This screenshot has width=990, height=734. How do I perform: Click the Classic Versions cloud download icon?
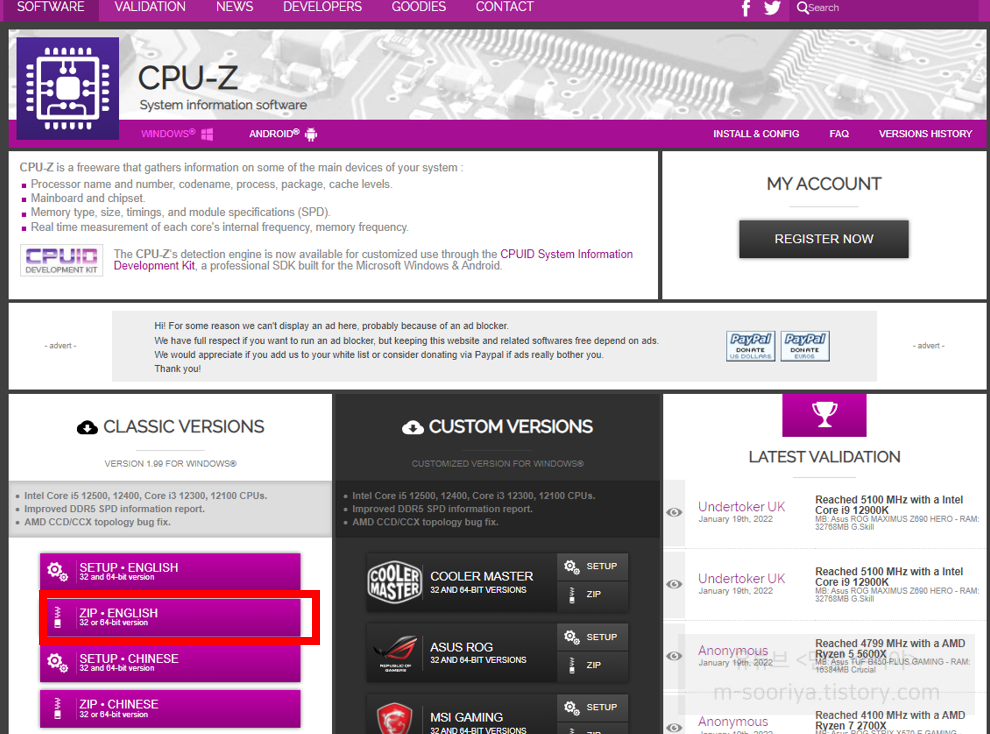pos(87,427)
